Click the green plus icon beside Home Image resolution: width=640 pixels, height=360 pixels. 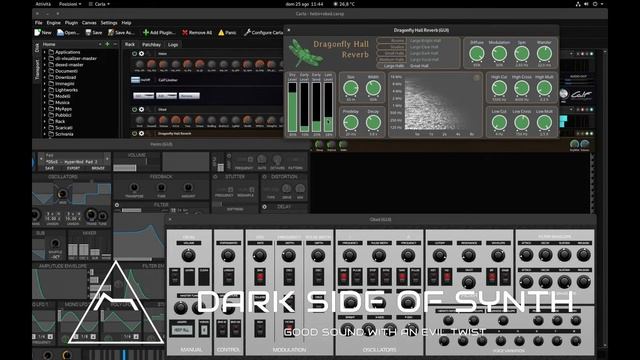[108, 44]
